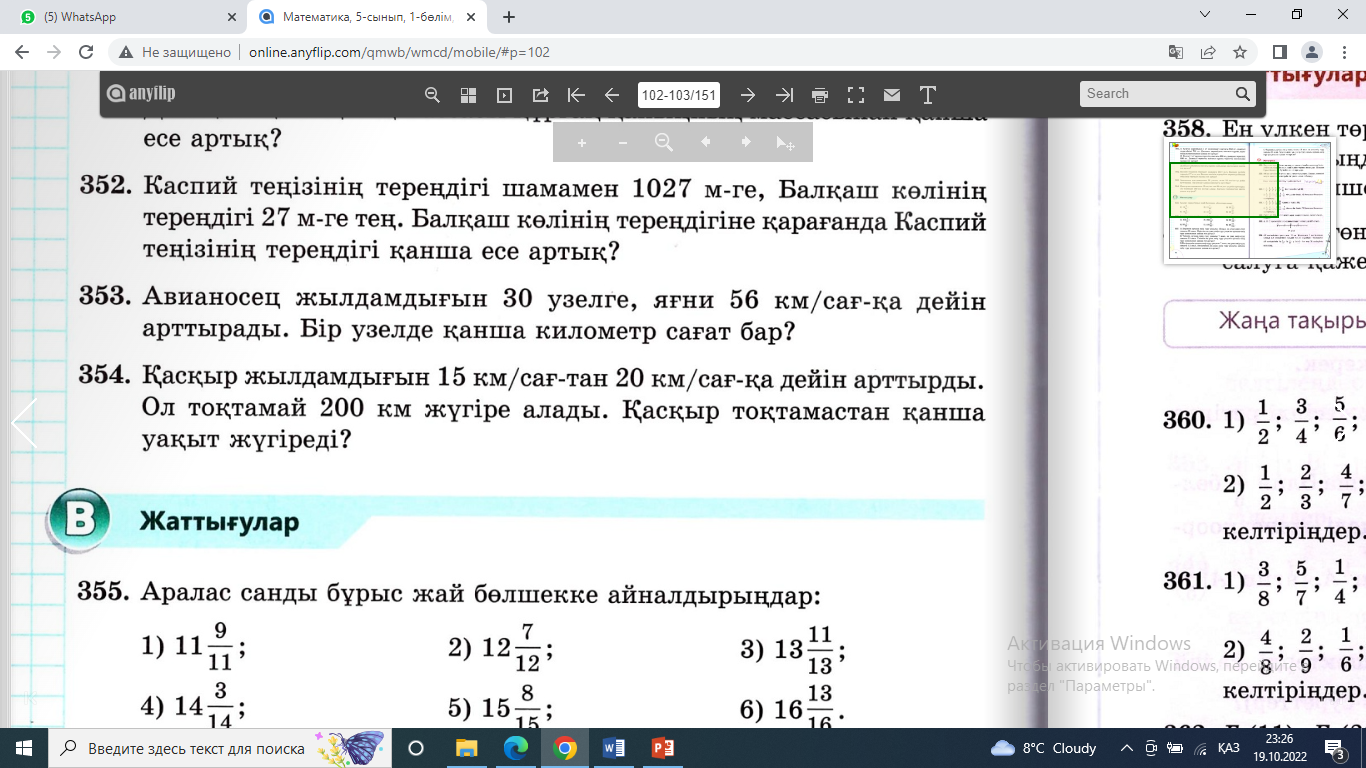Start the auto flip slideshow
This screenshot has height=768, width=1366.
point(504,95)
